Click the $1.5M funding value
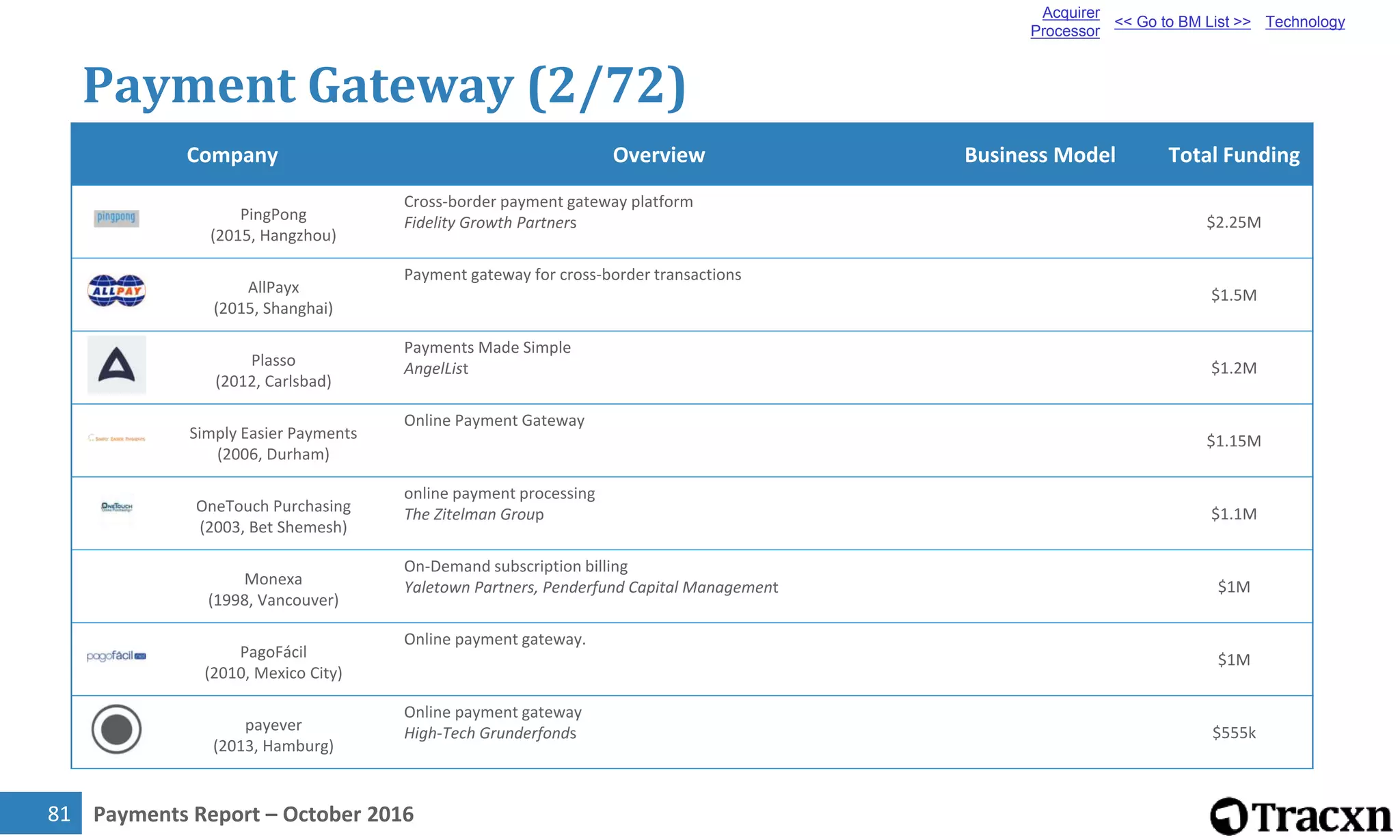The height and width of the screenshot is (840, 1400). tap(1234, 295)
